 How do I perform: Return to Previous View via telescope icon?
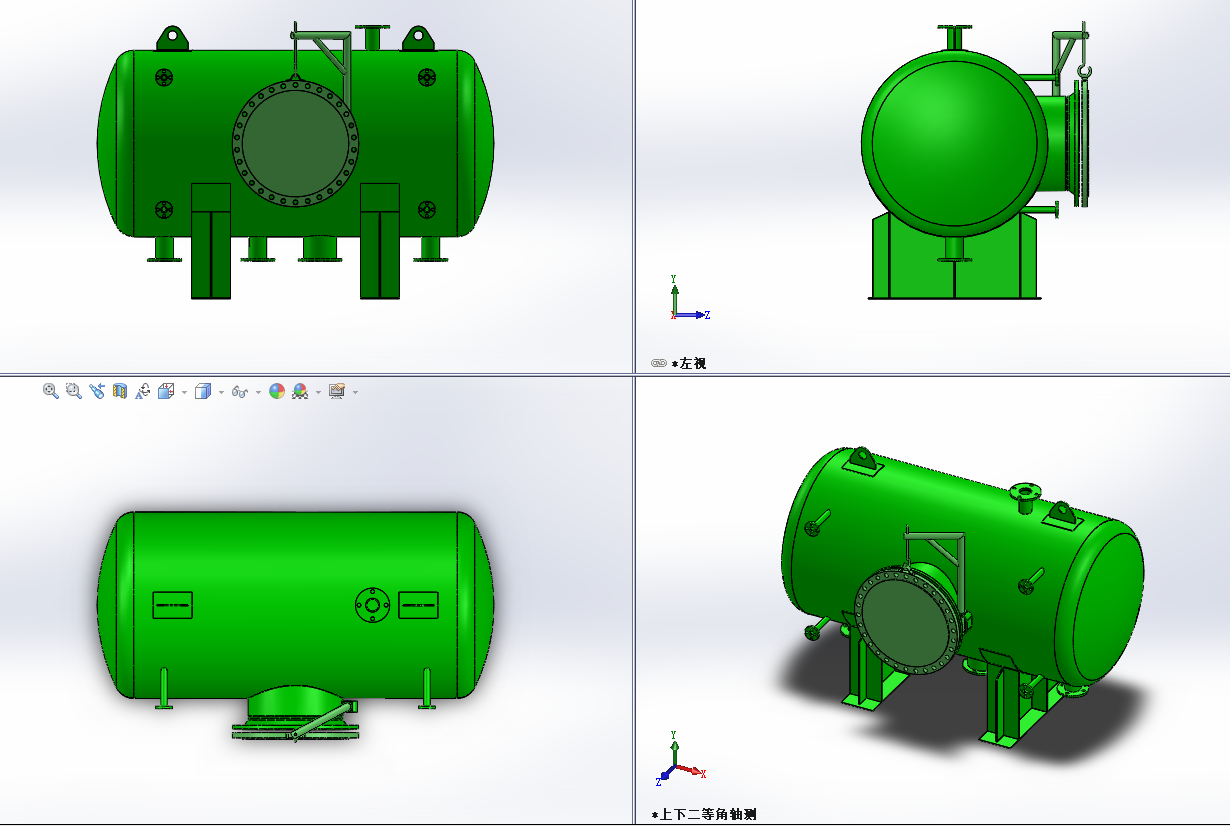97,391
